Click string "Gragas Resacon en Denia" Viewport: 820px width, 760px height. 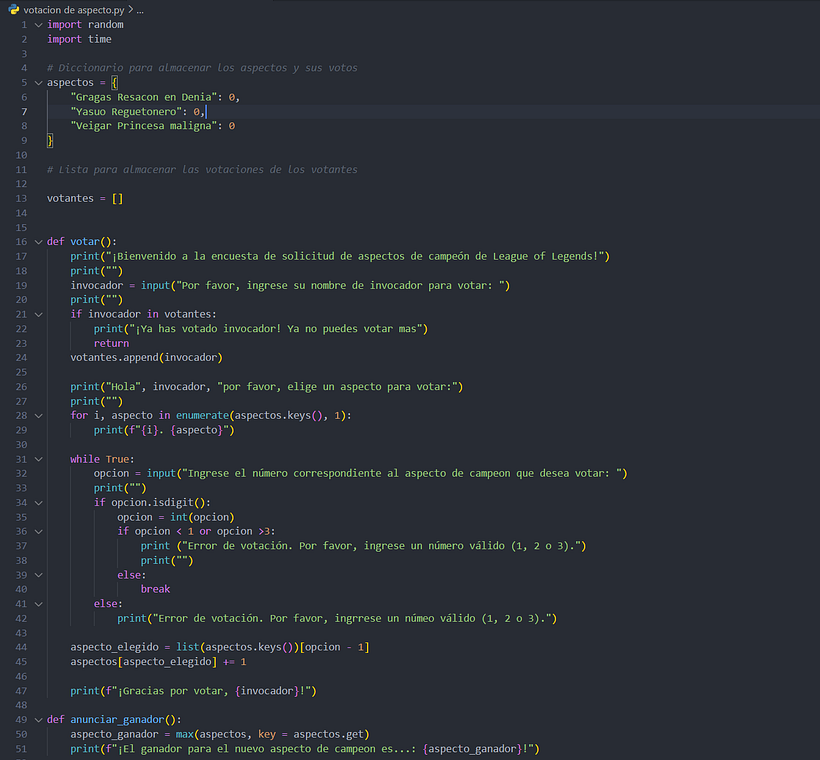coord(144,97)
